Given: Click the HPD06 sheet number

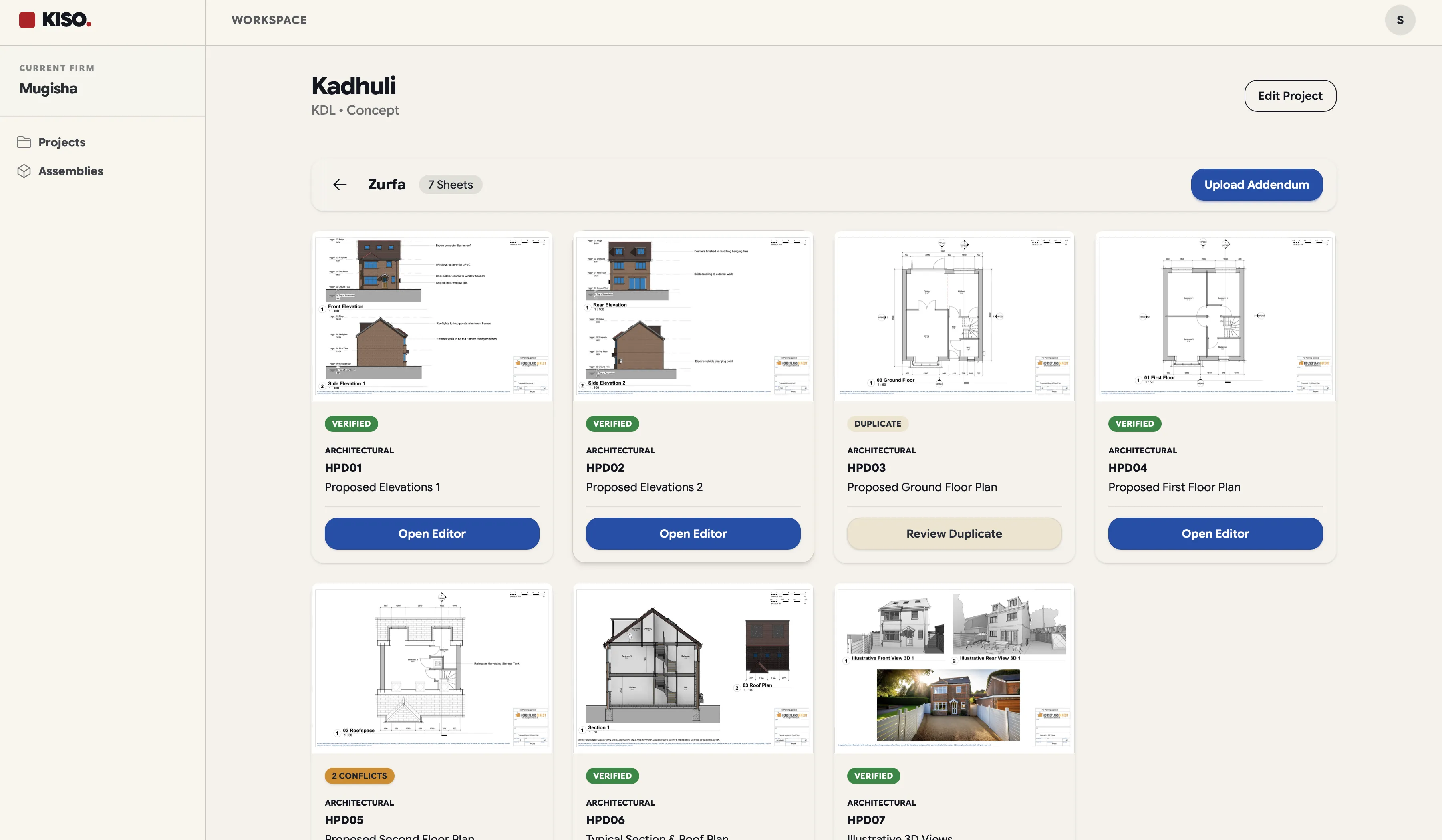Looking at the screenshot, I should pos(605,820).
